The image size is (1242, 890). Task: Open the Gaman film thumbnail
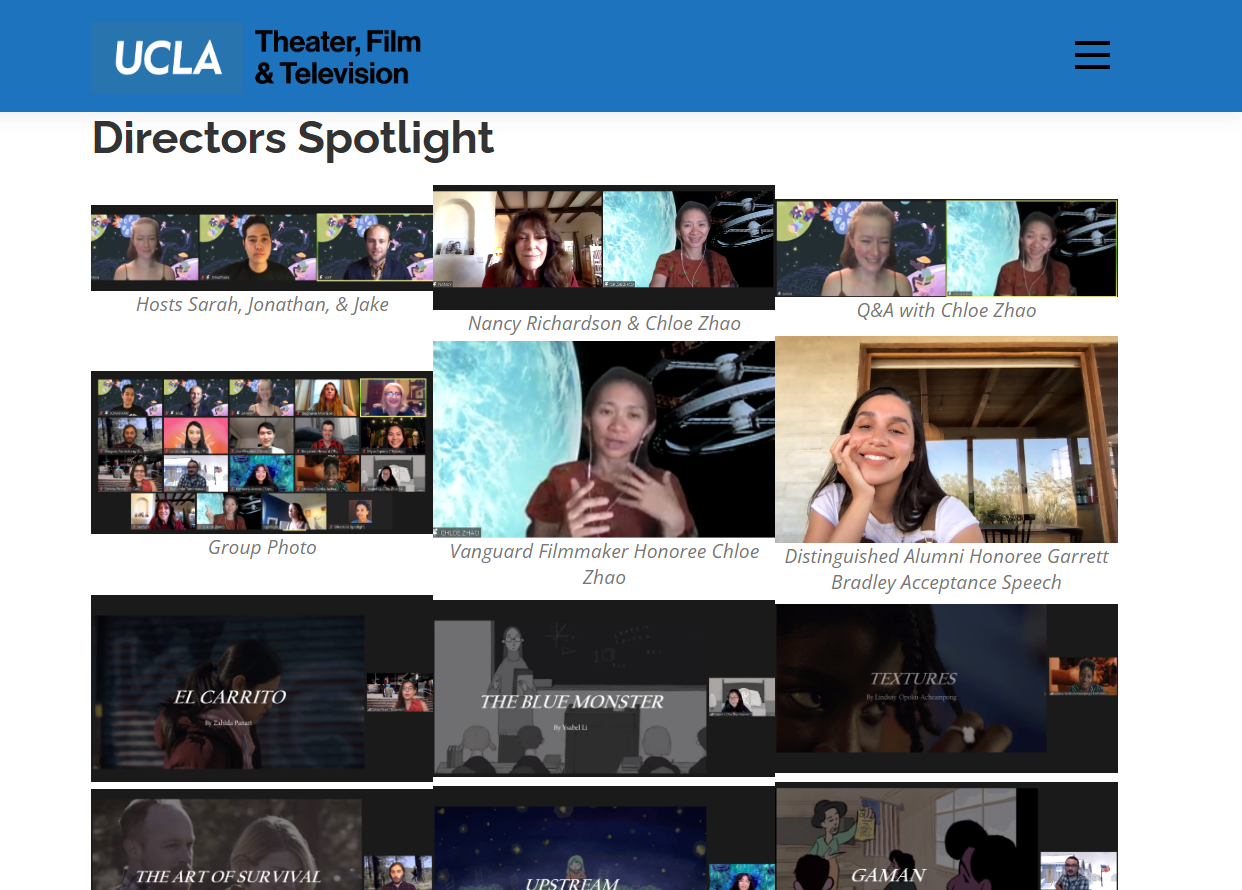coord(946,836)
